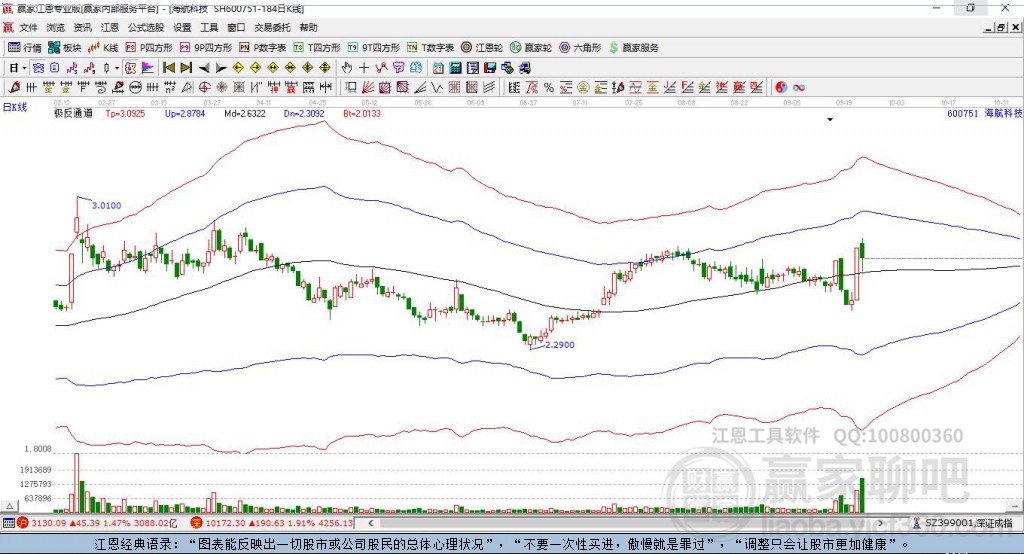Open the 资讯 menu
This screenshot has height=554, width=1024.
[82, 27]
